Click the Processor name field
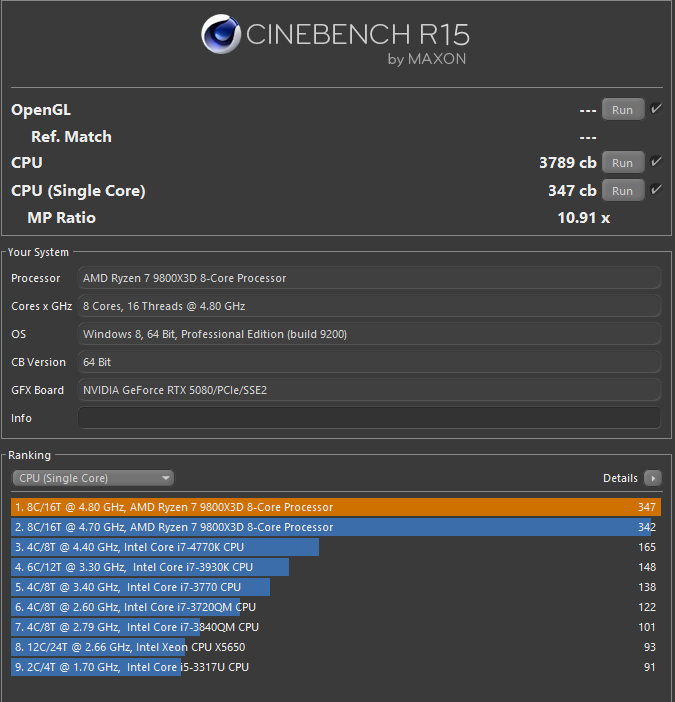The image size is (675, 702). pyautogui.click(x=369, y=278)
